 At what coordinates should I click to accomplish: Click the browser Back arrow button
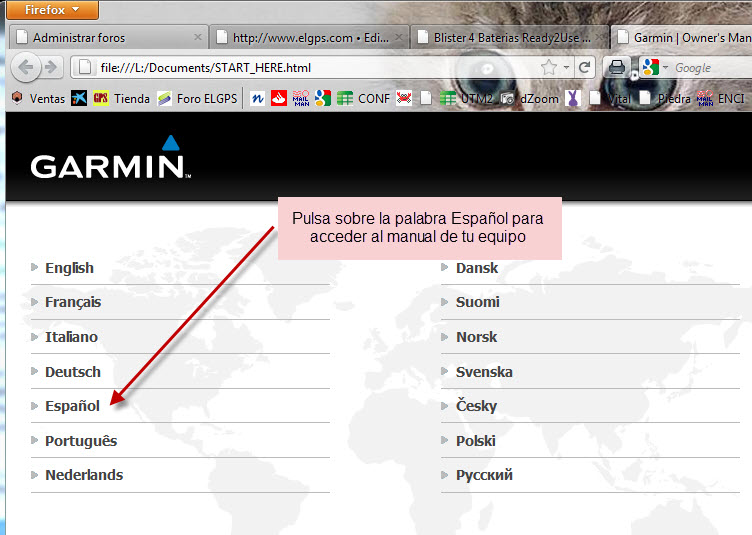(x=25, y=67)
